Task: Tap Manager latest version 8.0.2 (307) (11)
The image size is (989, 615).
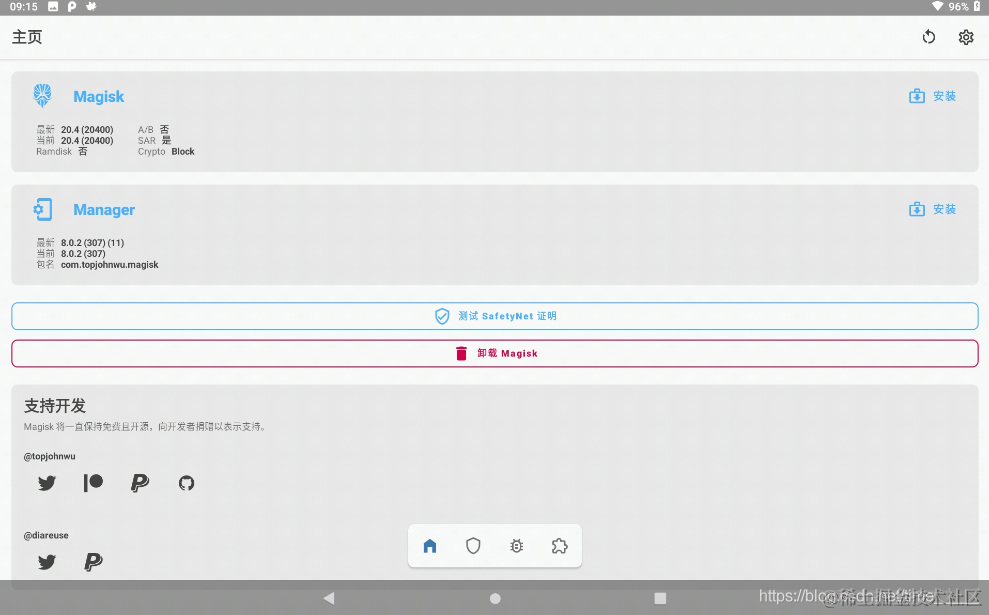Action: click(92, 243)
